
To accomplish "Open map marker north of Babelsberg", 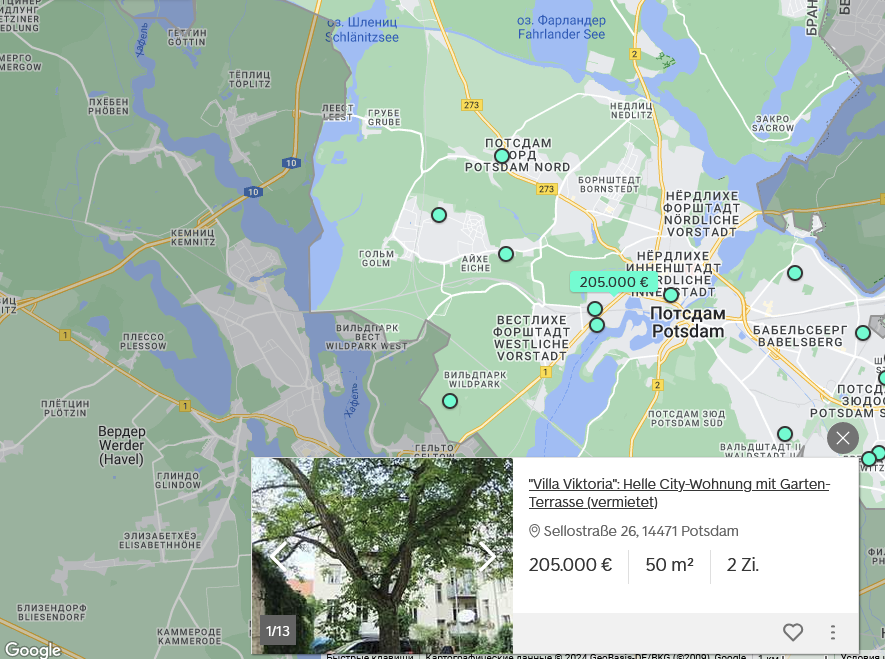I will (795, 273).
